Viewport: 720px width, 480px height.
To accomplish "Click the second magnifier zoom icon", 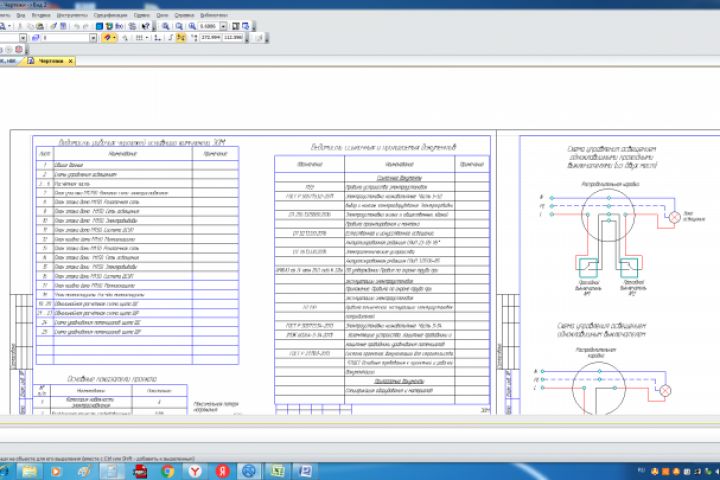I will click(x=179, y=26).
